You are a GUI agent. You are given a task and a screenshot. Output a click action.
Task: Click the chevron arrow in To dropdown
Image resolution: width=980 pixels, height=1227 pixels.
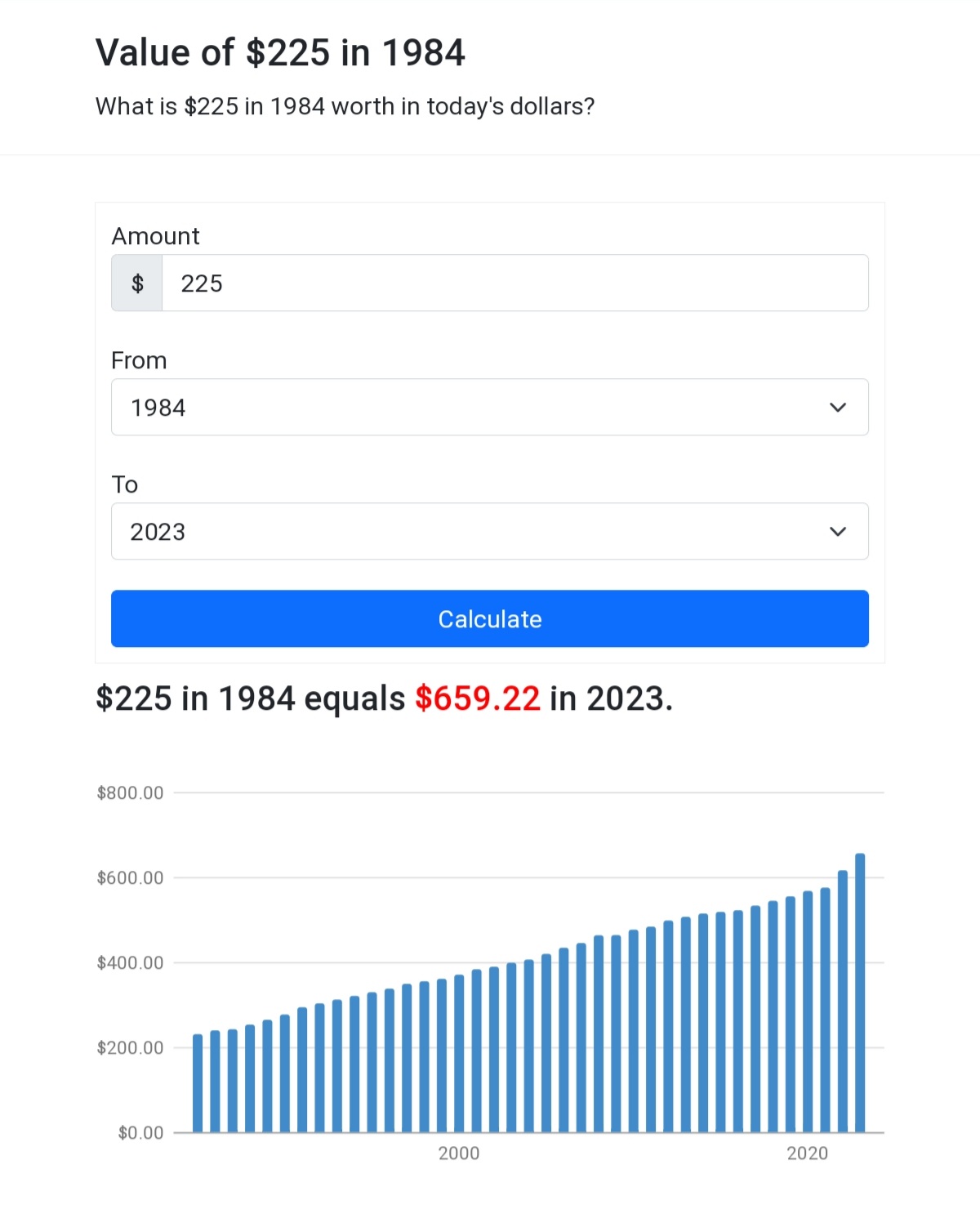tap(838, 532)
